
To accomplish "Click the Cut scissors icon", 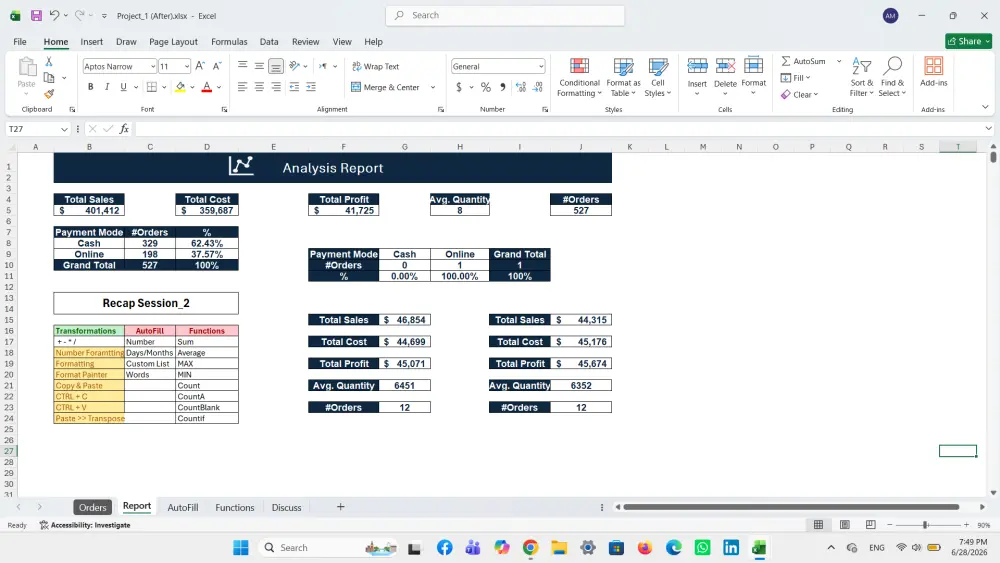I will [x=48, y=62].
